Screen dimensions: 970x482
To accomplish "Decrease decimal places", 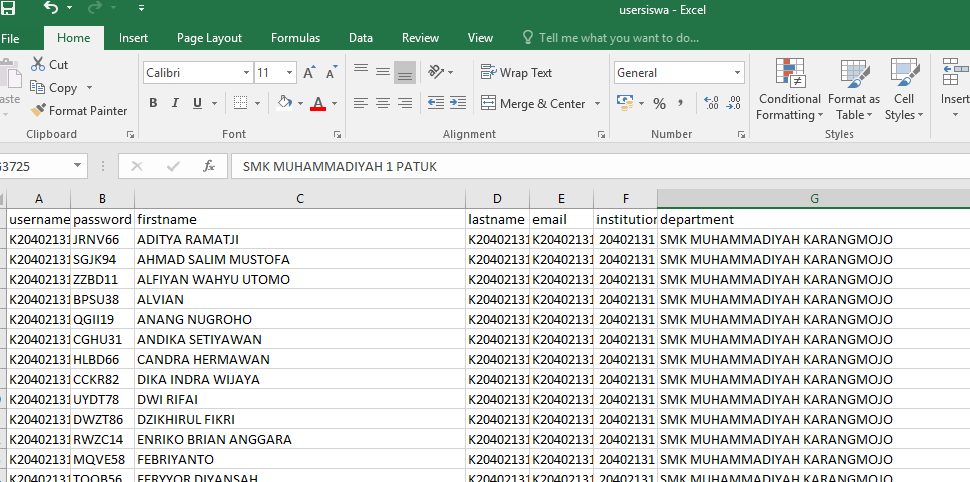I will (x=734, y=103).
